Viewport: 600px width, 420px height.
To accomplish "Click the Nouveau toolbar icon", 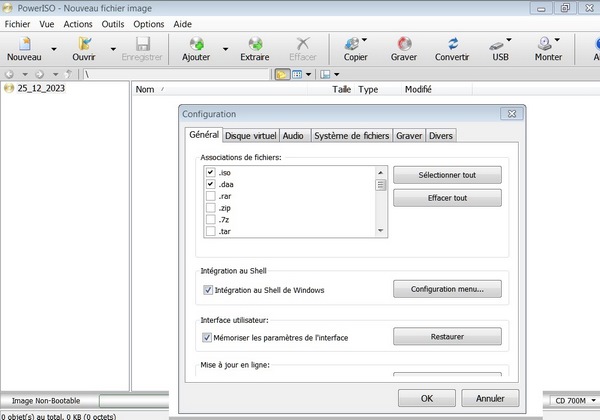I will [x=25, y=44].
